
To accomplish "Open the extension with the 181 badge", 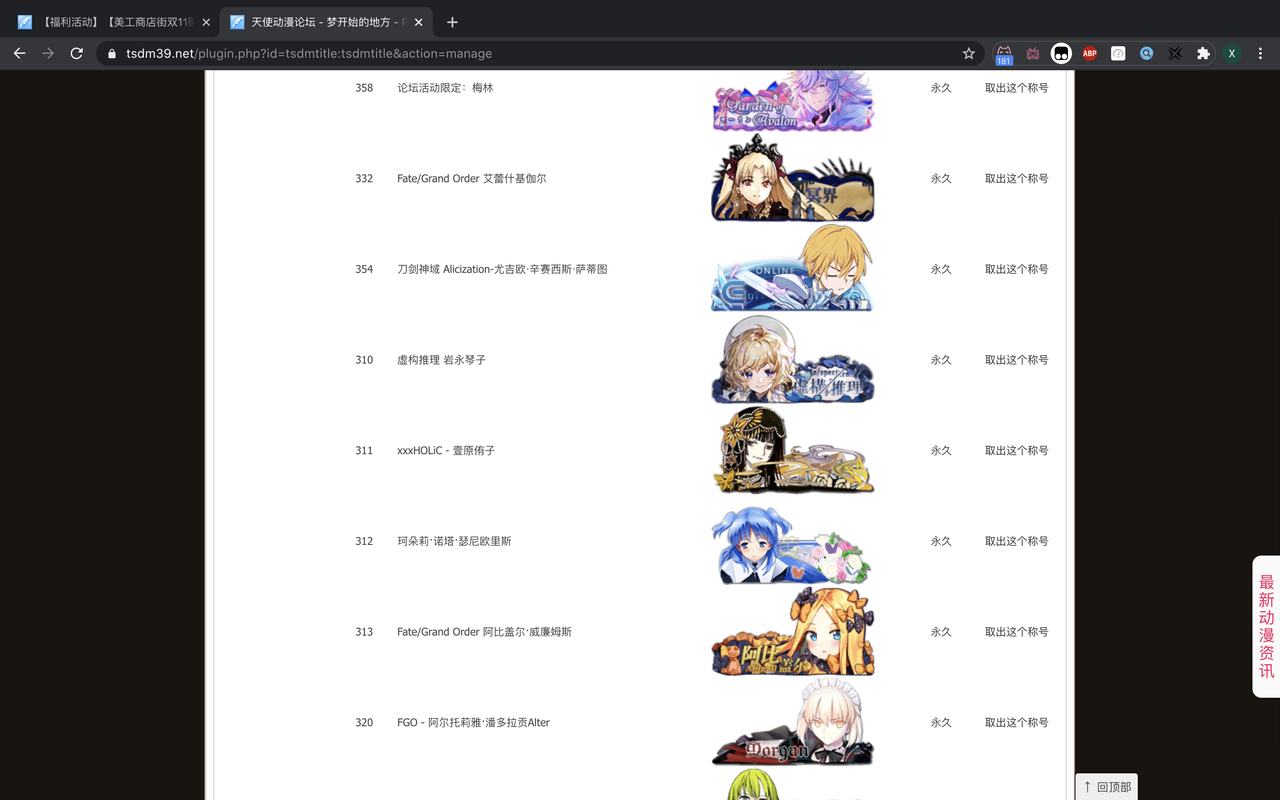I will click(x=1004, y=54).
